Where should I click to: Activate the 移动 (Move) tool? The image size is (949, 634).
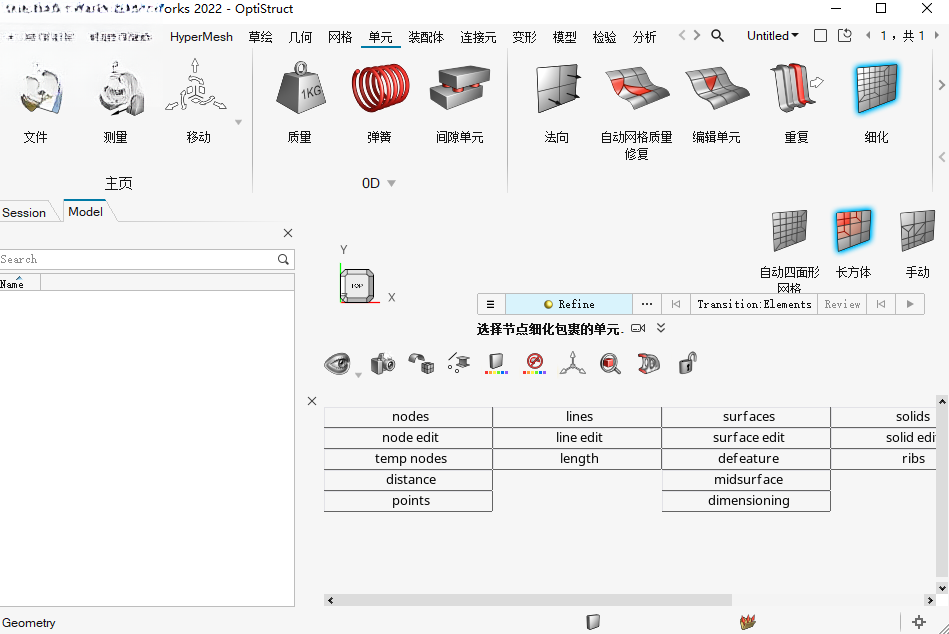195,87
